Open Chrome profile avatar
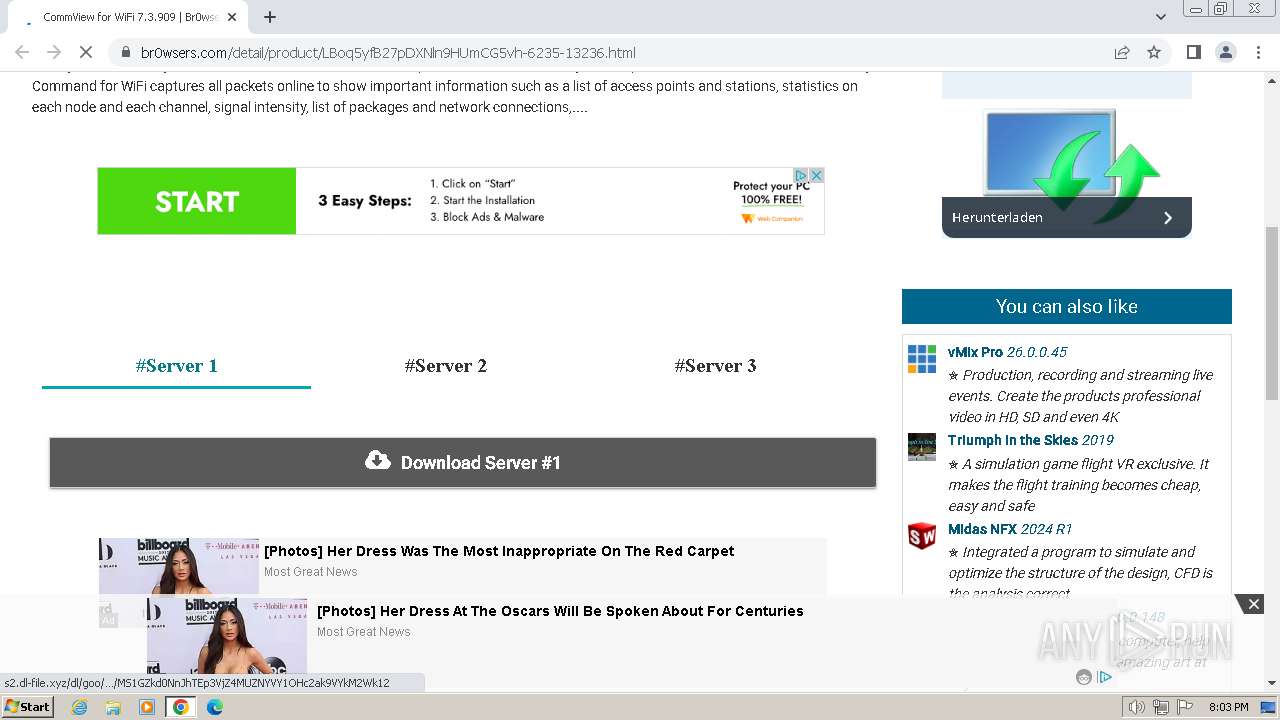The image size is (1280, 720). pos(1226,52)
